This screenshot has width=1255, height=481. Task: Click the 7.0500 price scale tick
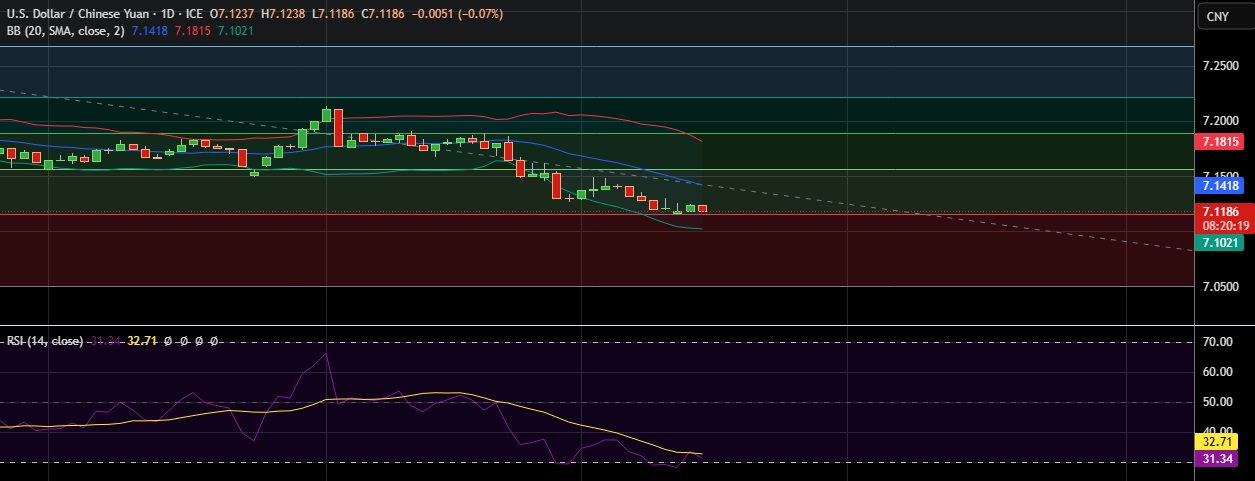tap(1219, 287)
